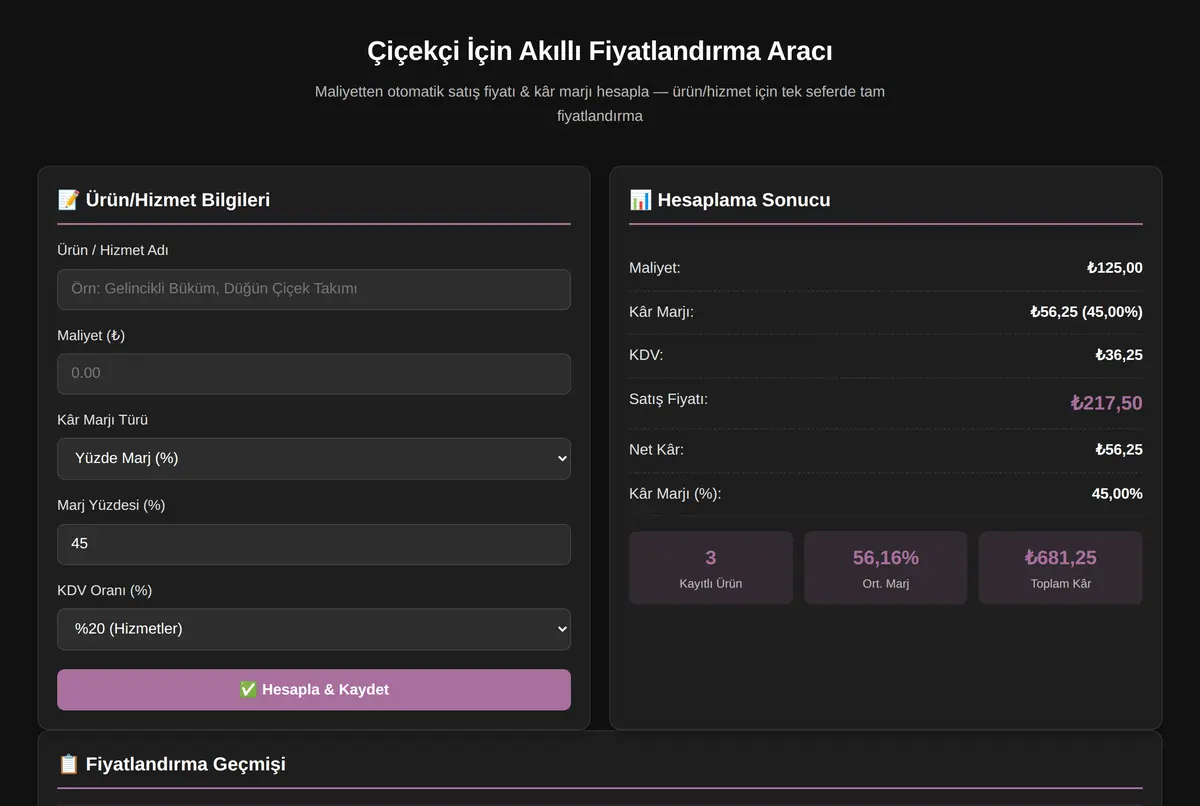
Task: Click the memo icon beside Ürün/Hizmet Bilgileri
Action: pyautogui.click(x=68, y=200)
